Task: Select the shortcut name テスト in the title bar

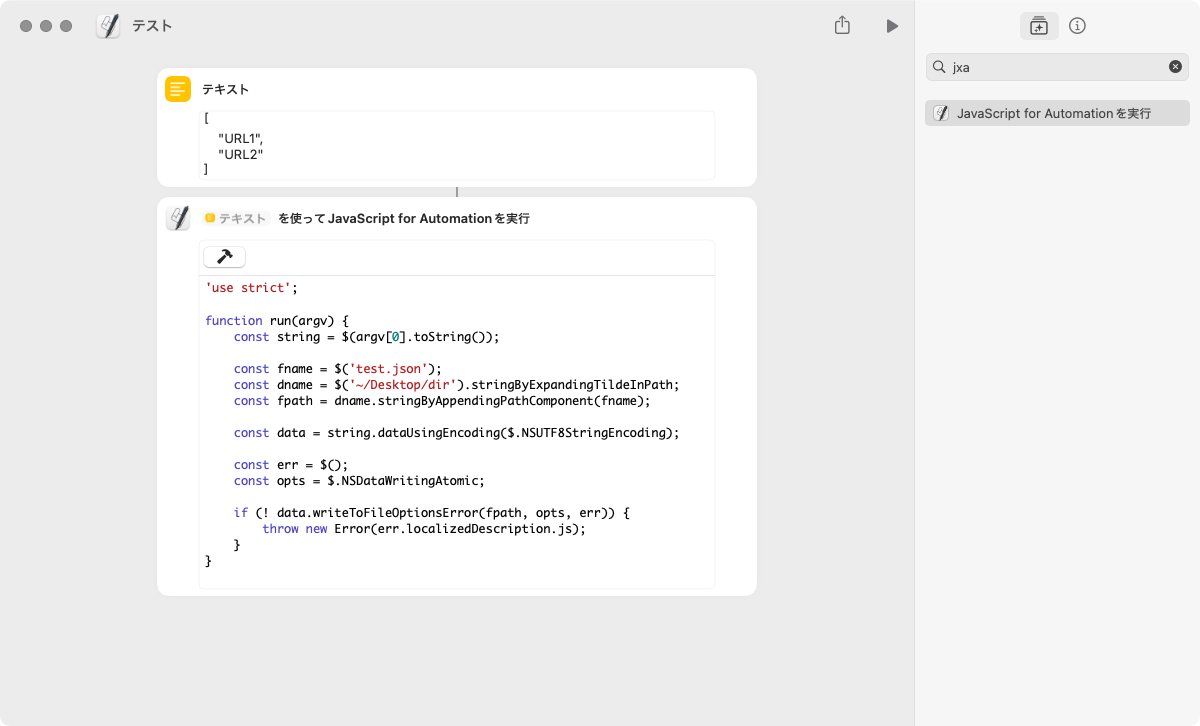Action: click(x=152, y=26)
